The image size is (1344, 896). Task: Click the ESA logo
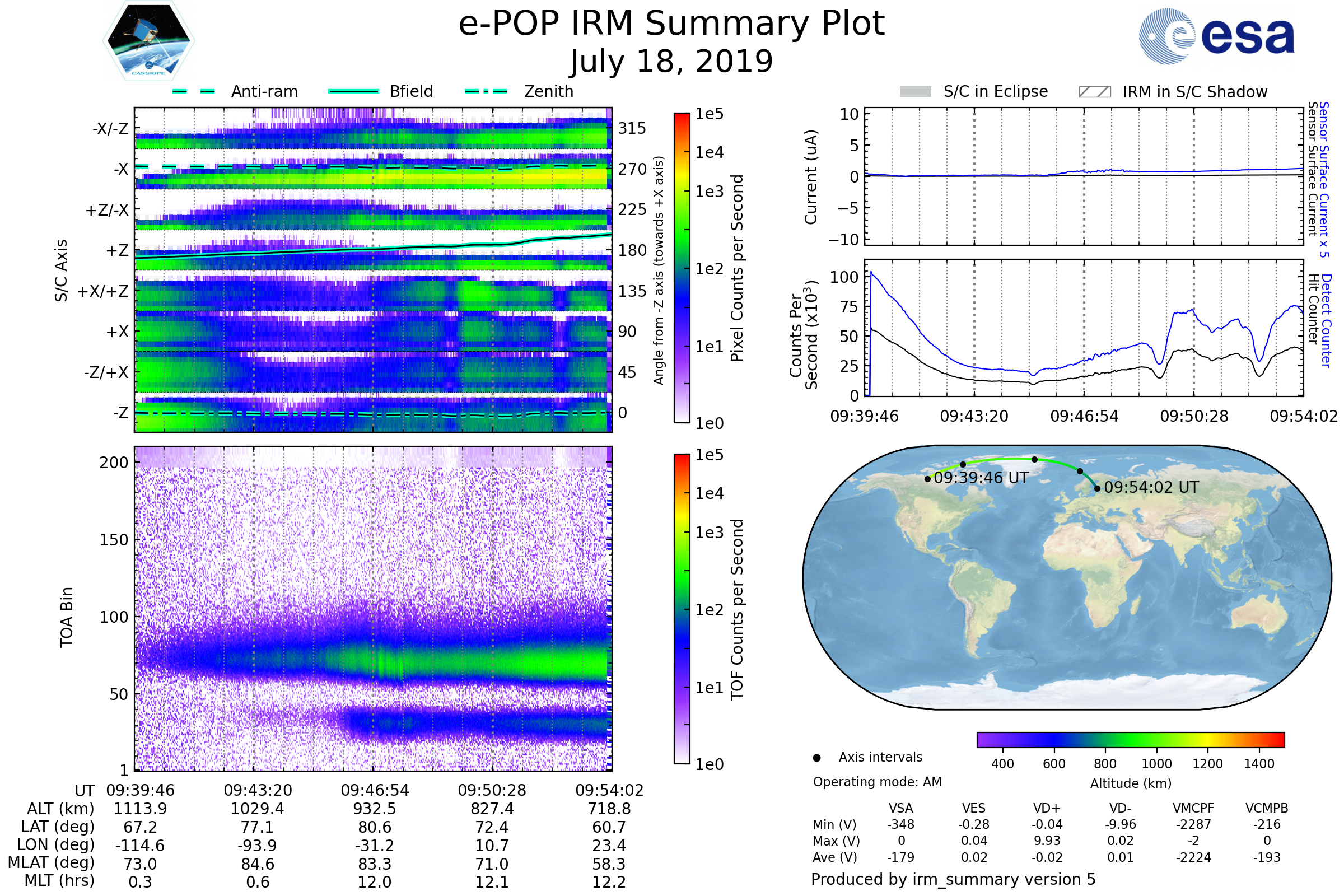(x=1216, y=35)
